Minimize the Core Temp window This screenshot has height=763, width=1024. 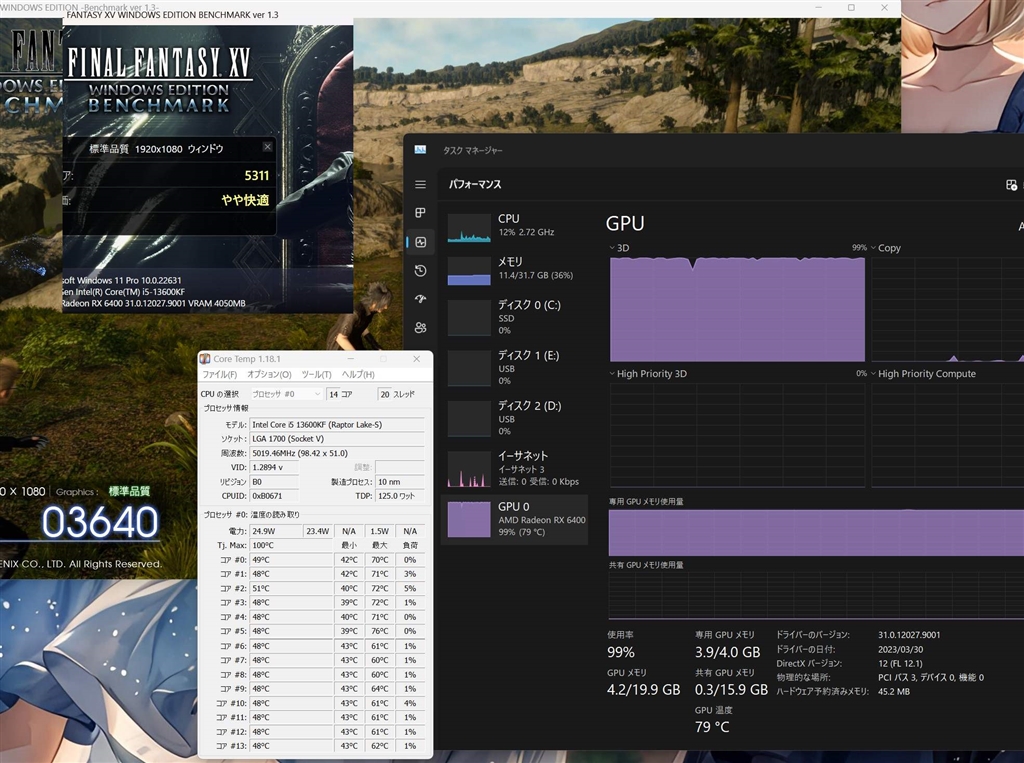(351, 359)
